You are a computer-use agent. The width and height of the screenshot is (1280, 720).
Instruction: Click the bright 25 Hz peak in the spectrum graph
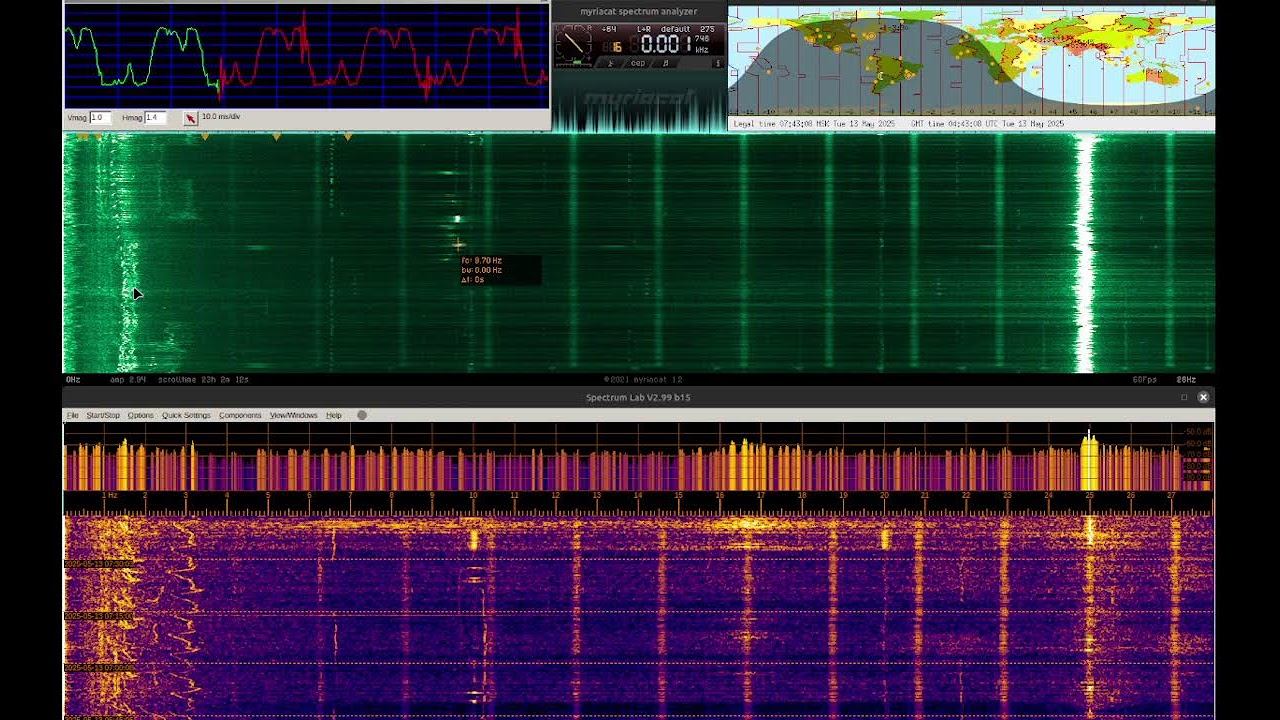coord(1089,462)
